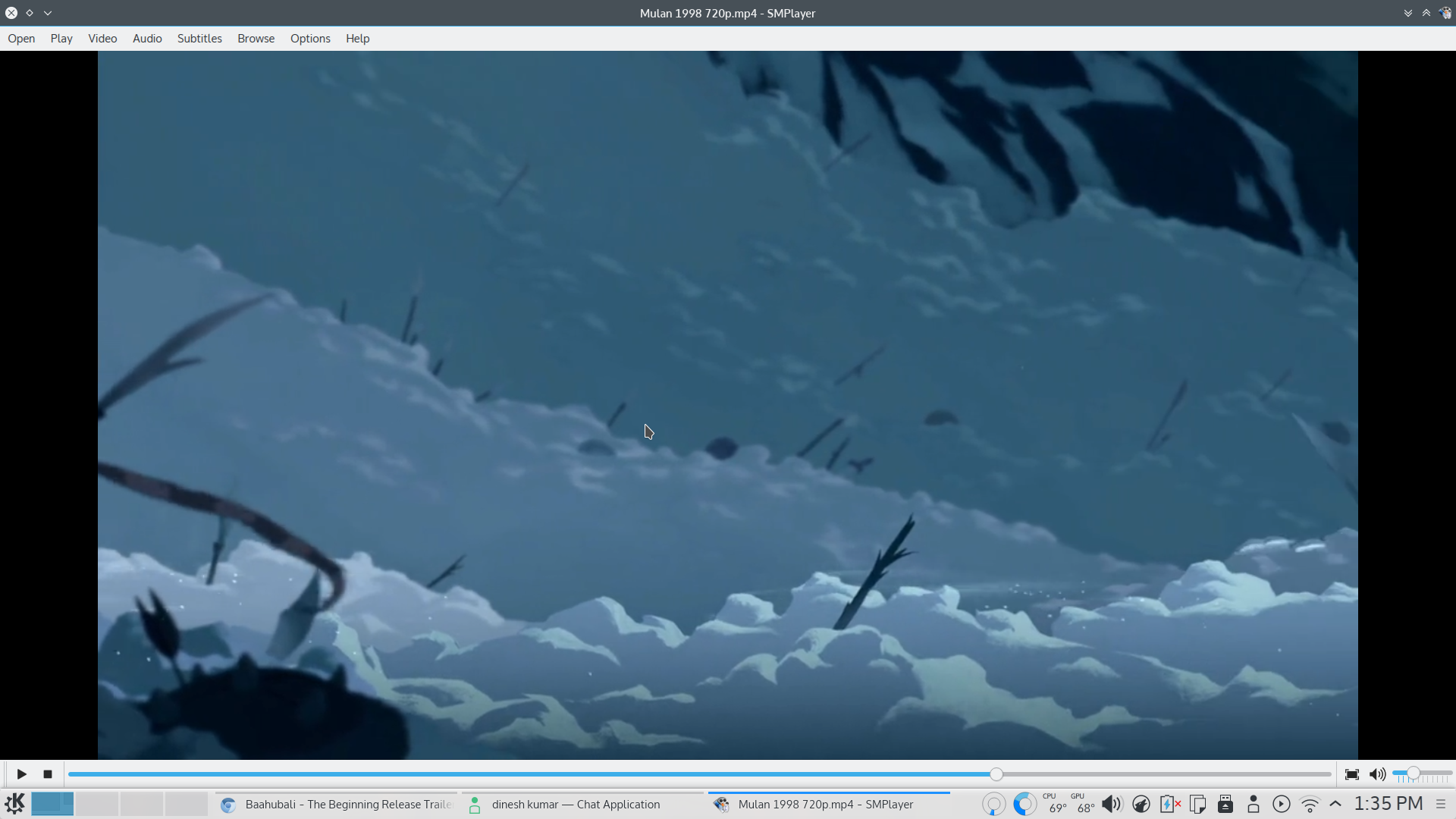Switch to the fourth virtual desktop

187,804
